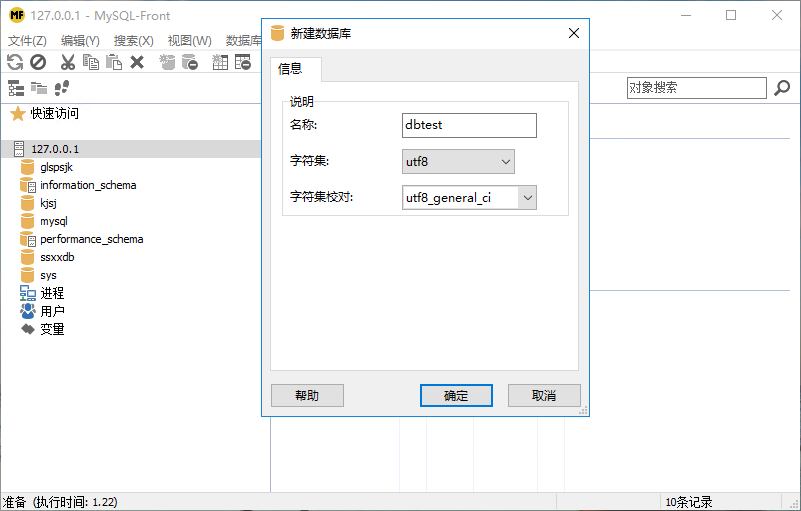Click the 快速访问 label
This screenshot has height=511, width=801.
[x=55, y=113]
